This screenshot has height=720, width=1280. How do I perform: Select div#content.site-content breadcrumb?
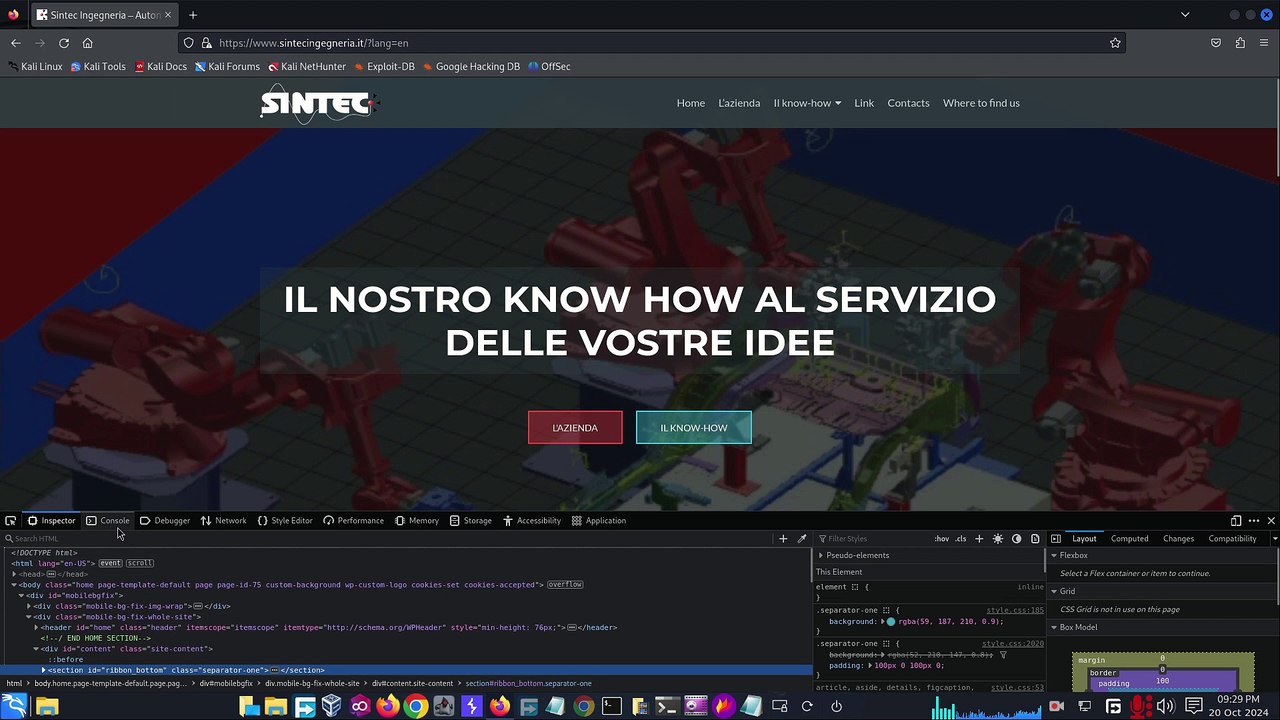click(412, 684)
